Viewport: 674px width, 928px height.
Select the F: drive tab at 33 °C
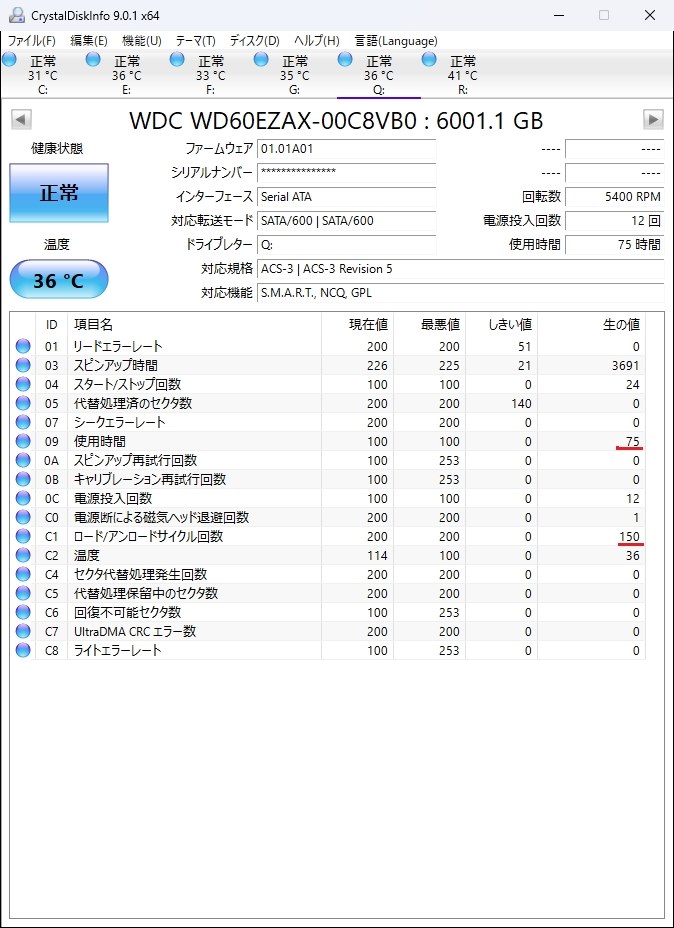[211, 75]
